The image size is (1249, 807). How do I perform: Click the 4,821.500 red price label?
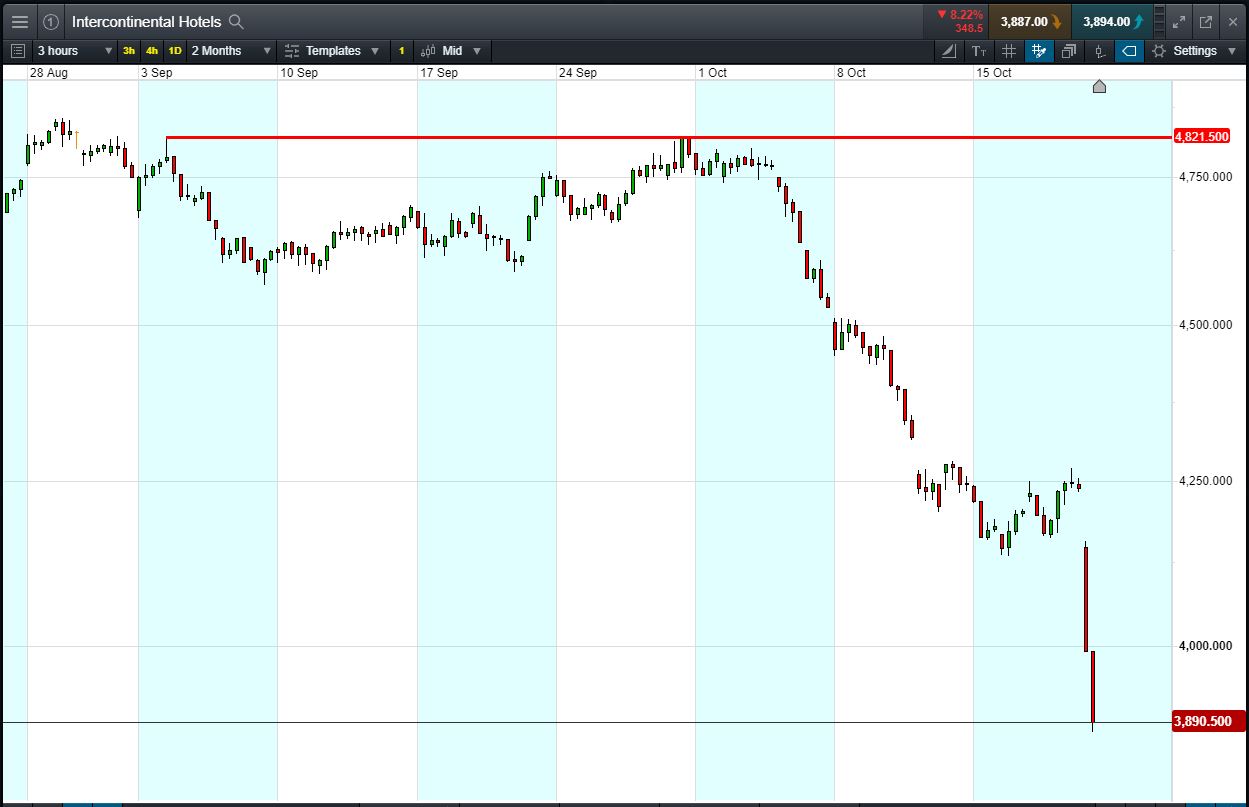pos(1202,136)
